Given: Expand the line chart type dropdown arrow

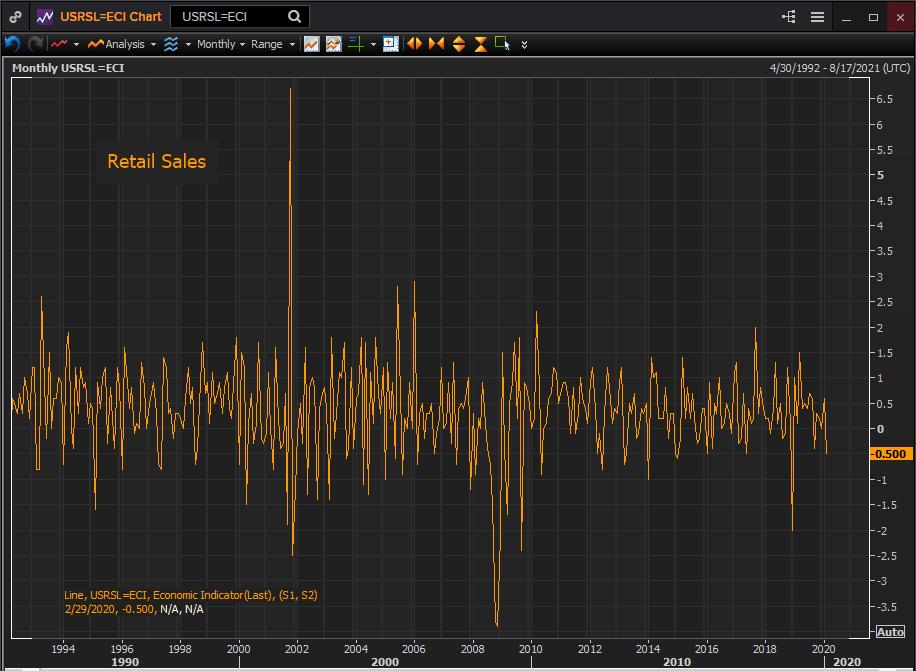Looking at the screenshot, I should [76, 44].
